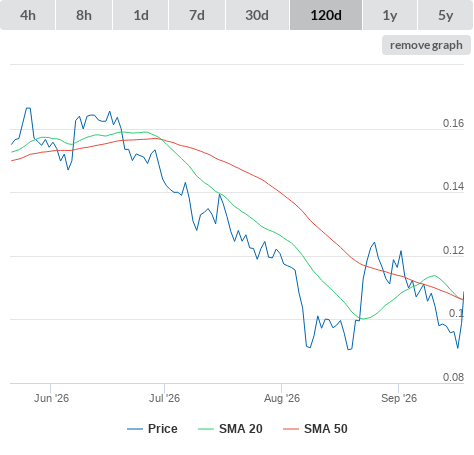Image resolution: width=474 pixels, height=455 pixels.
Task: Select the 30d time range
Action: [x=257, y=15]
